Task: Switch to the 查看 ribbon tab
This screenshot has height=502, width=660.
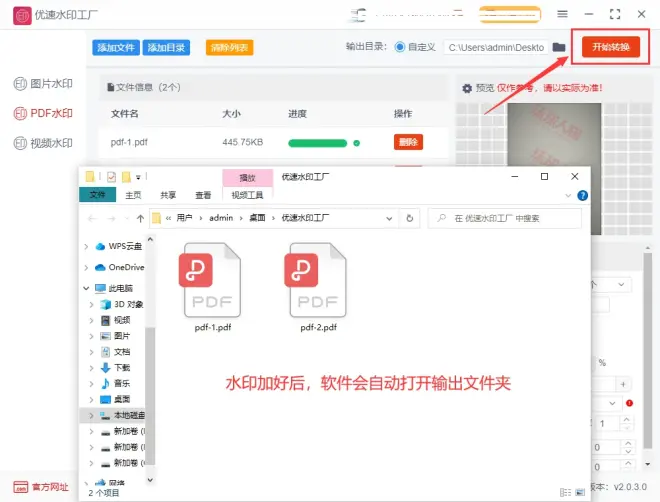Action: point(203,195)
